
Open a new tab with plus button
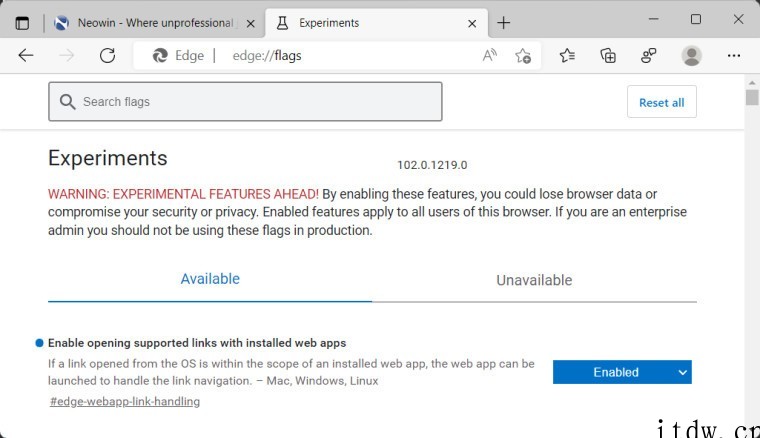coord(504,23)
